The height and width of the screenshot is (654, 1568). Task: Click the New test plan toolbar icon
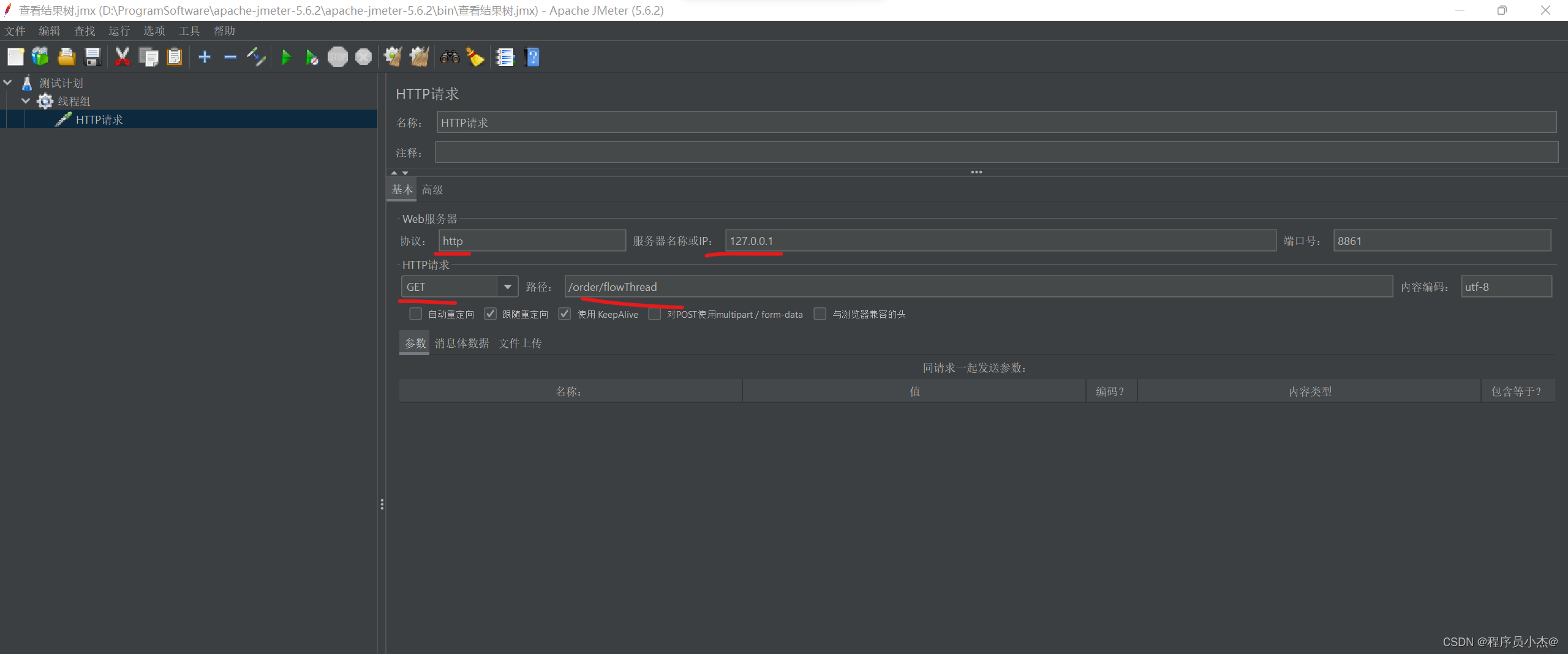(15, 57)
